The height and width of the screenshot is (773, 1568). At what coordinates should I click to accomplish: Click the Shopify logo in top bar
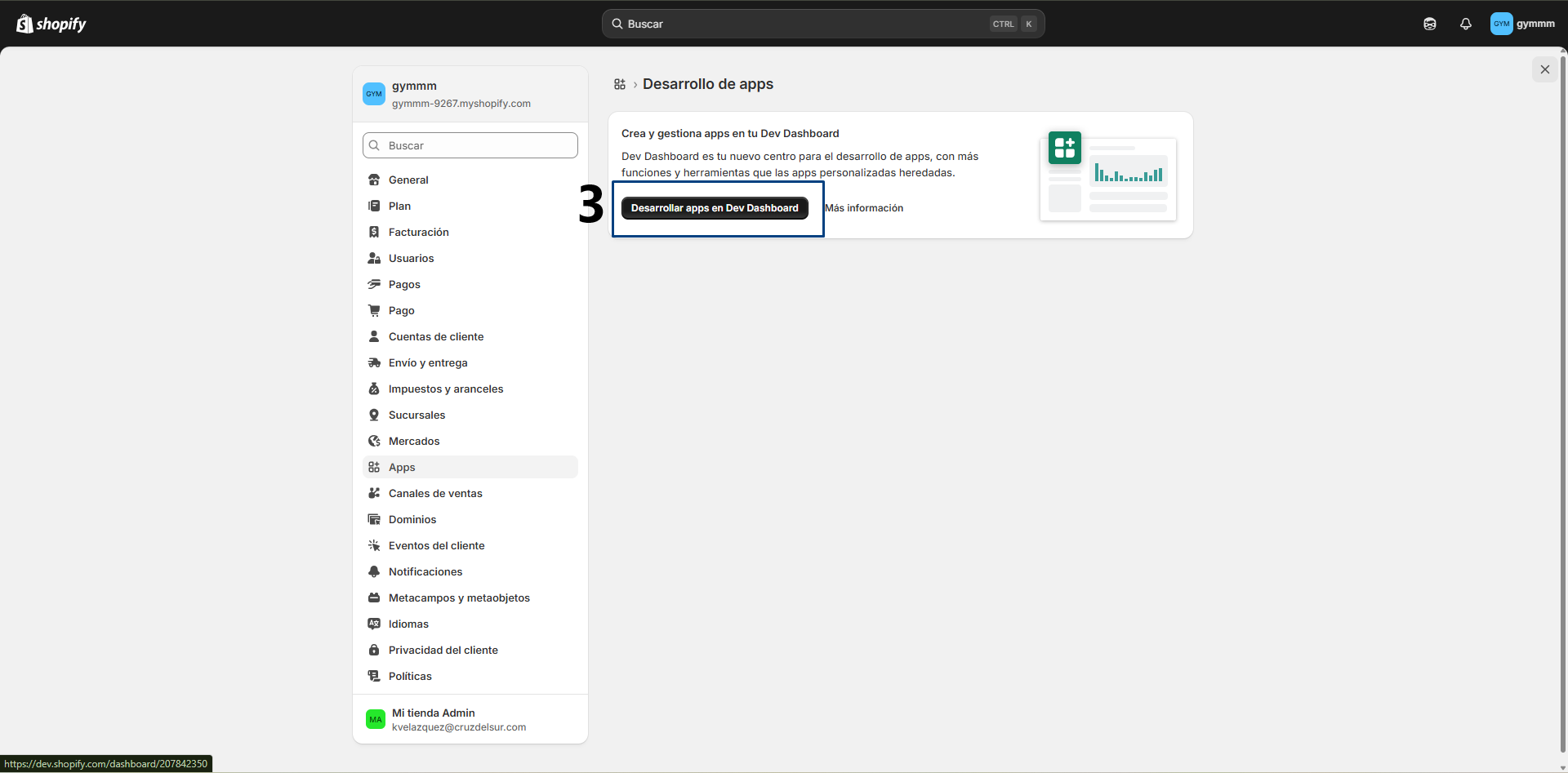click(51, 24)
